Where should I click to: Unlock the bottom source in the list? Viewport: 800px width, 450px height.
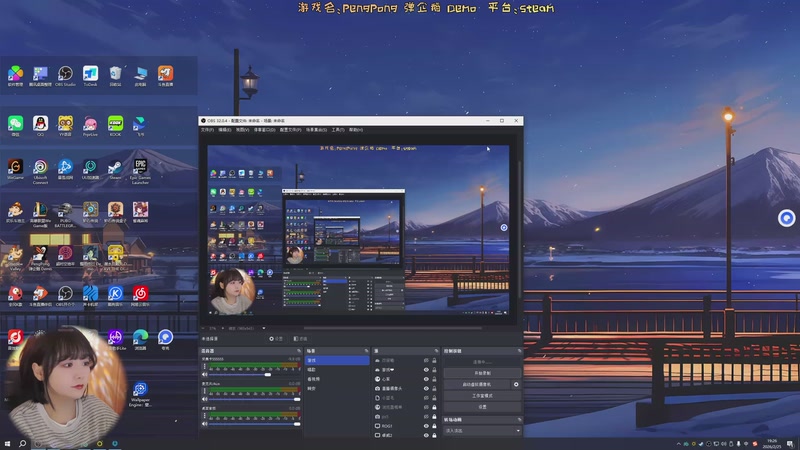[434, 435]
